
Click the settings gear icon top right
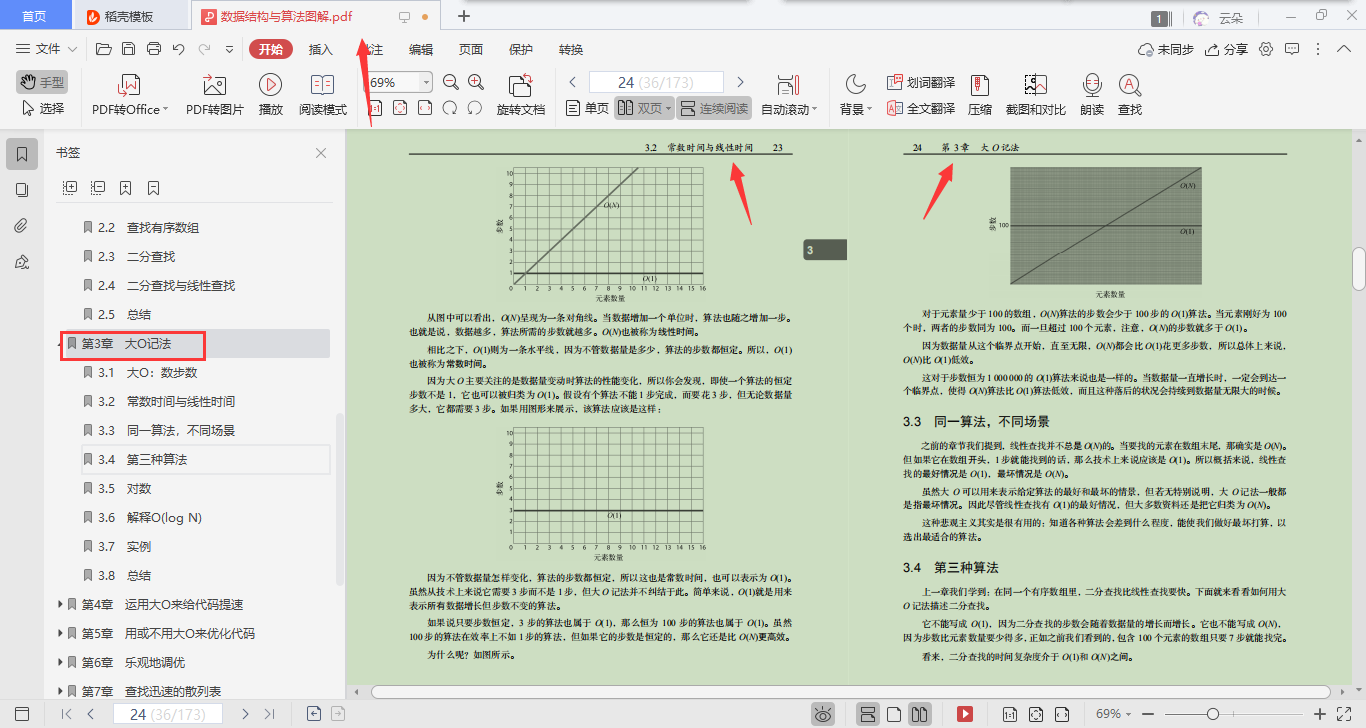(1266, 49)
